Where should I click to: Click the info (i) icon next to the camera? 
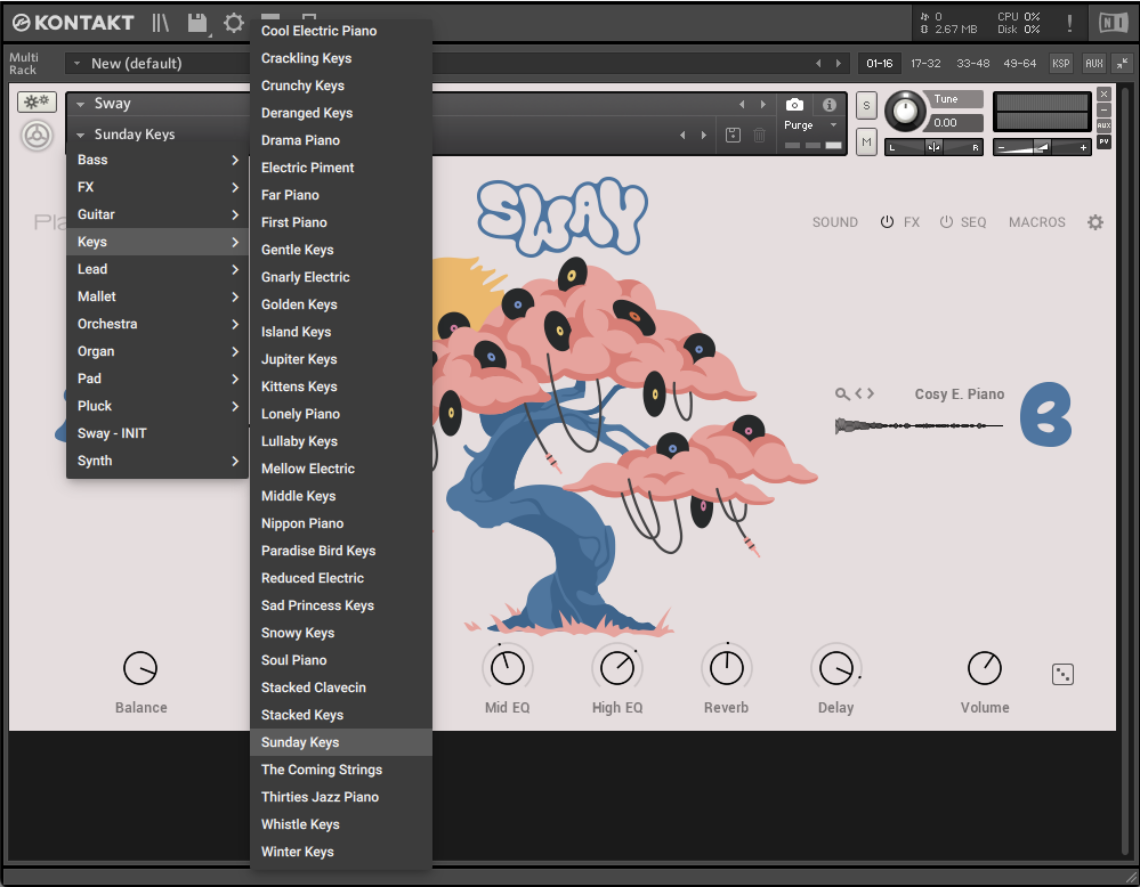click(830, 104)
